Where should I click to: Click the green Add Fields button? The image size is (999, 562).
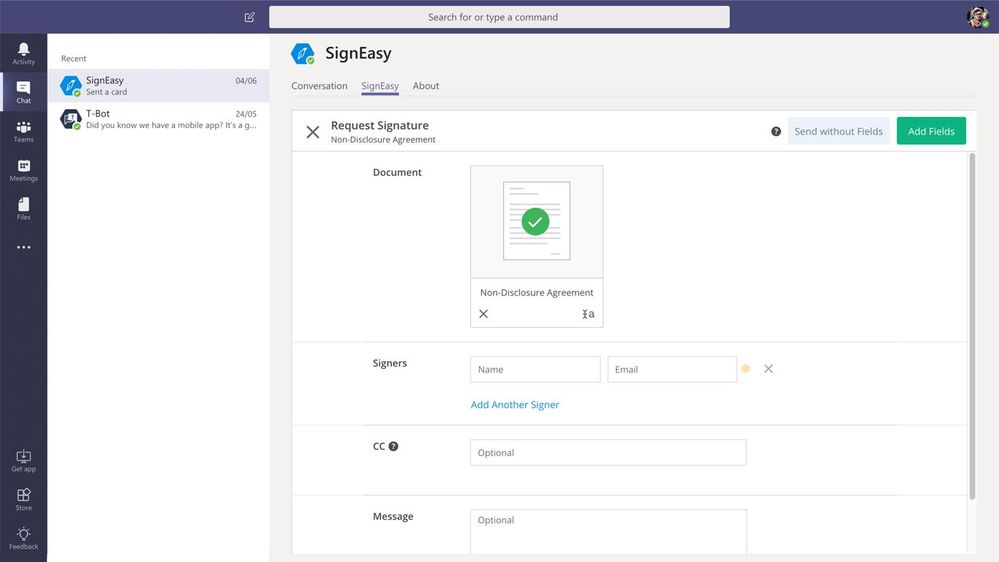click(931, 131)
